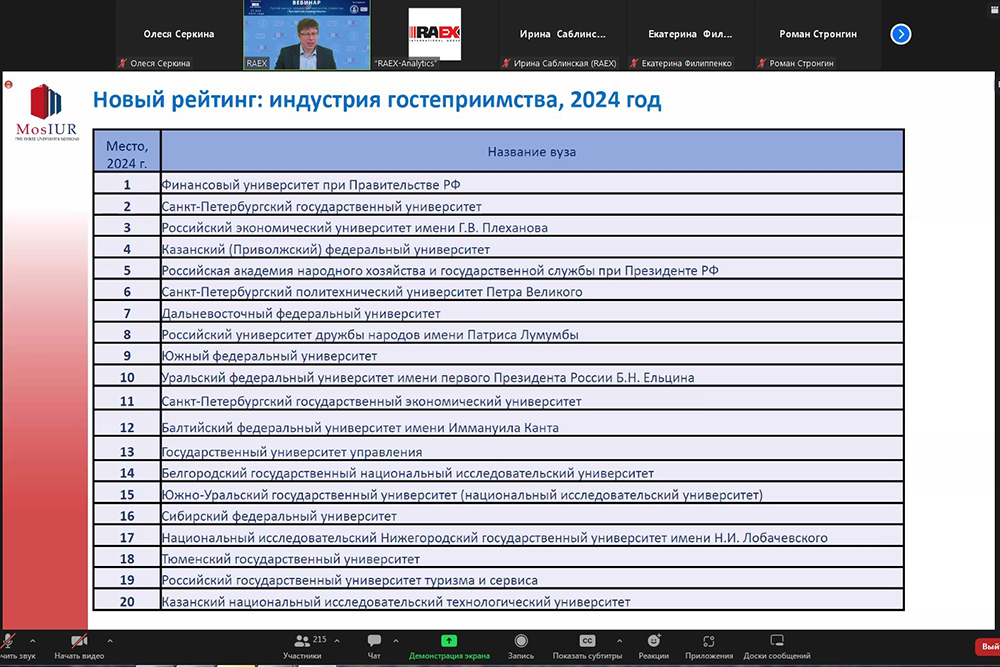
Task: Expand video options arrow next to camera
Action: click(x=109, y=639)
